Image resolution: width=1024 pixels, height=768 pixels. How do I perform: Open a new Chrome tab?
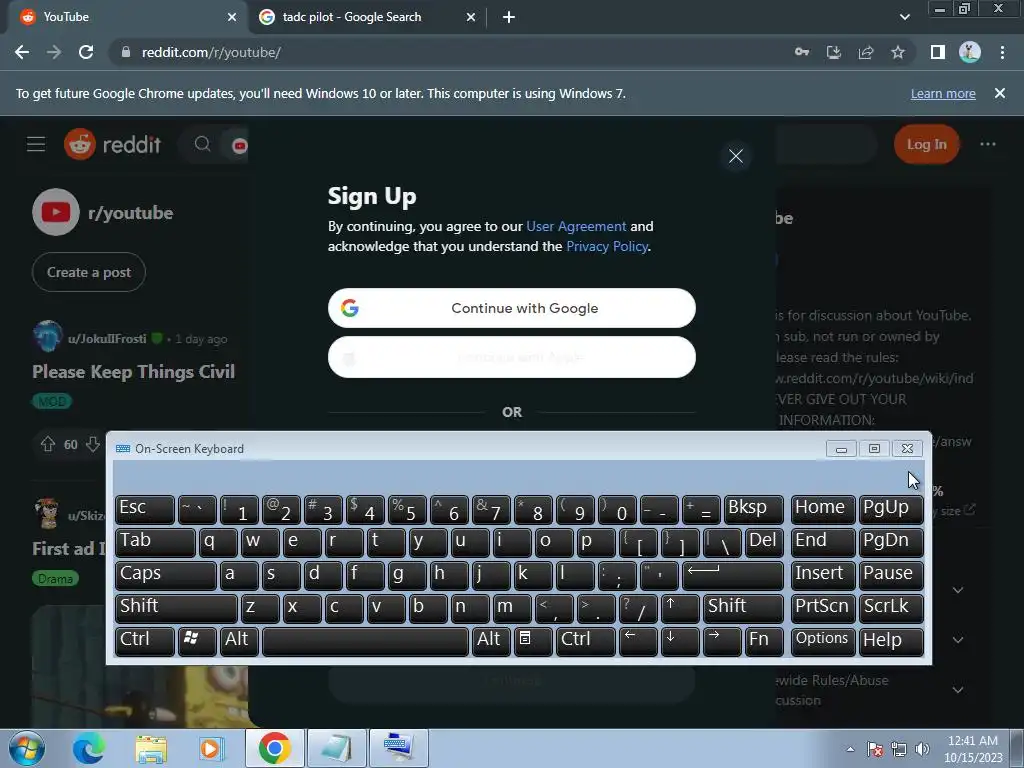509,17
